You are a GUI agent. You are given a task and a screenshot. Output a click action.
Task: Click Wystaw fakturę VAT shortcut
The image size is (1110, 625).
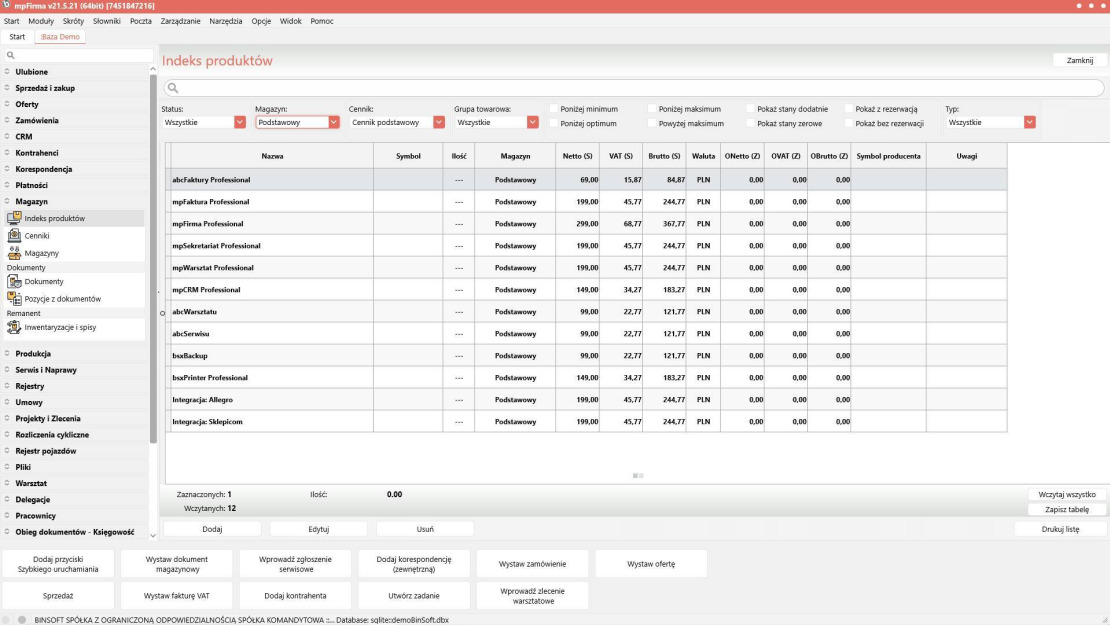coord(177,596)
